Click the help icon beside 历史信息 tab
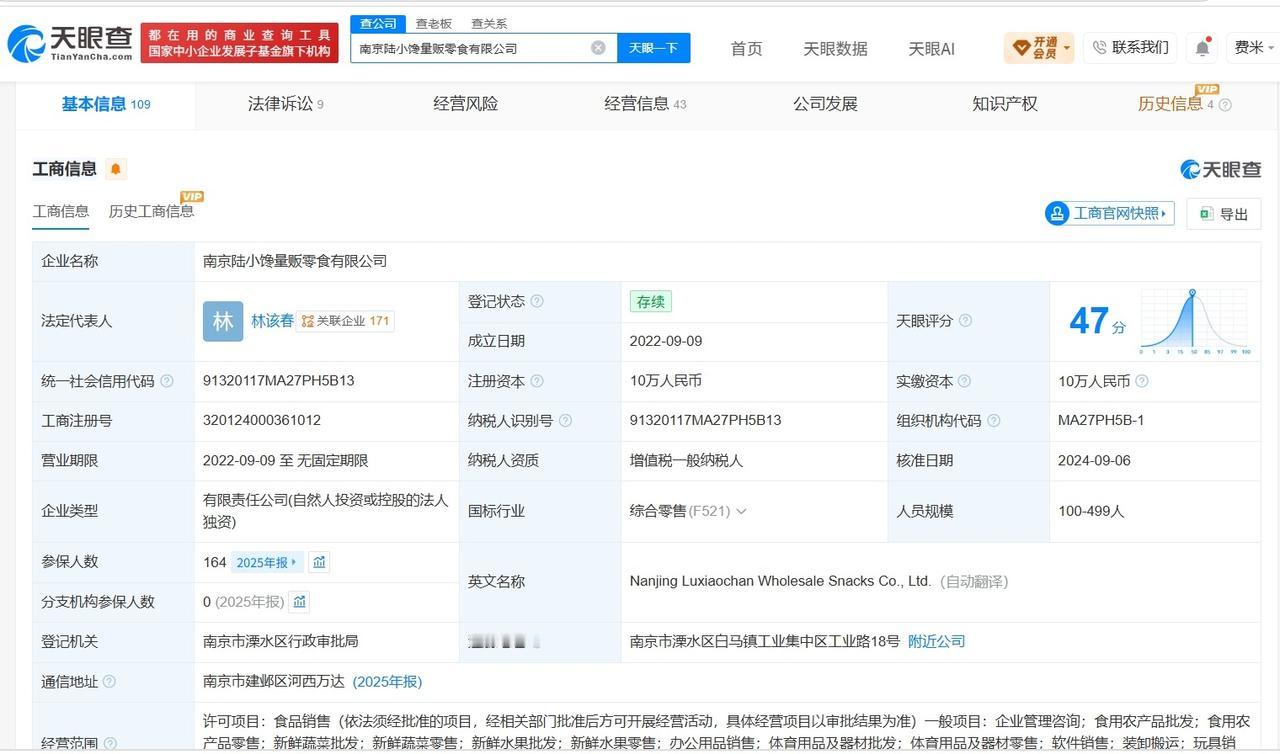 pyautogui.click(x=1225, y=104)
